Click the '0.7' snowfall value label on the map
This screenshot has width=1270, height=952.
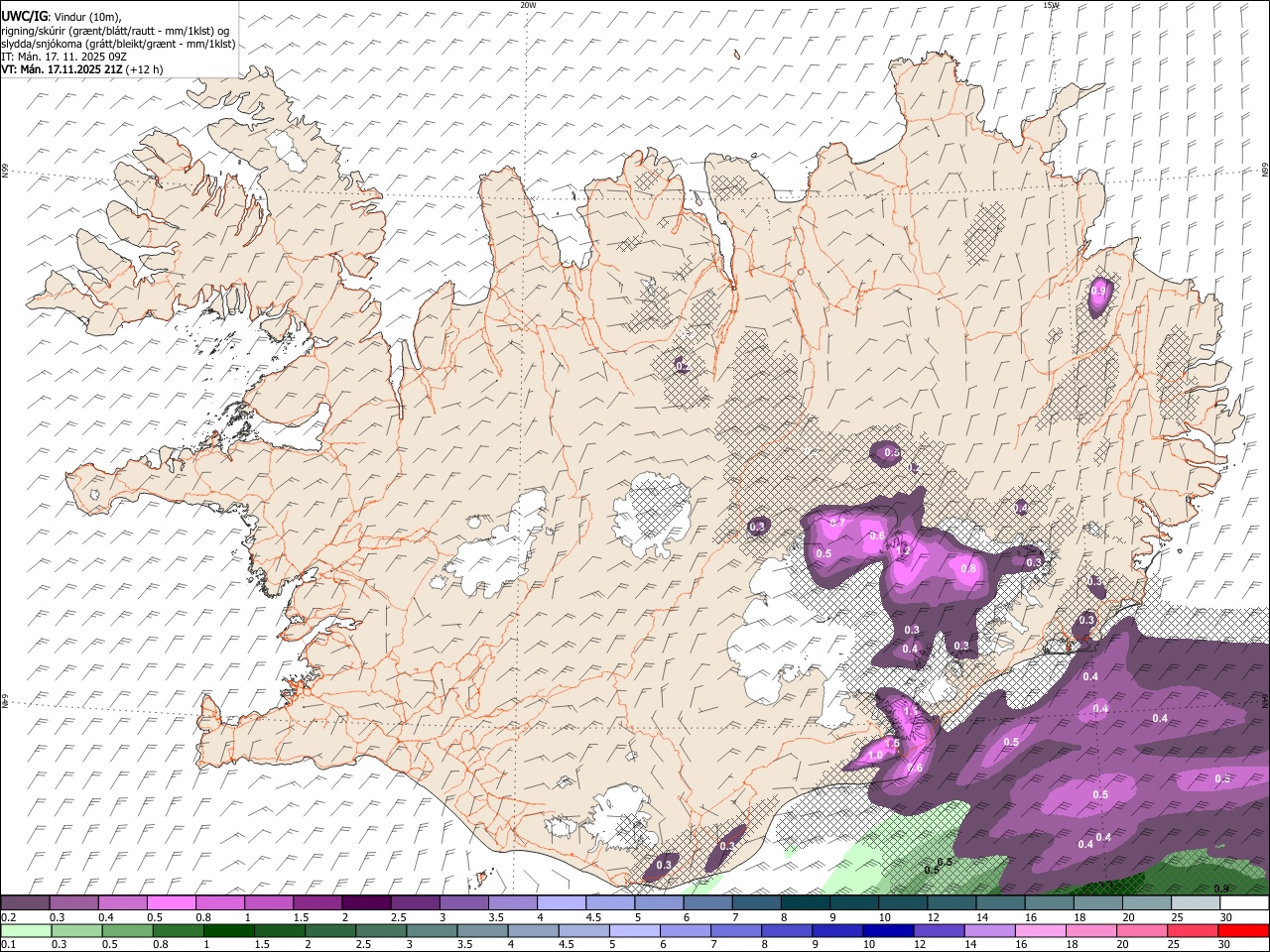point(835,523)
